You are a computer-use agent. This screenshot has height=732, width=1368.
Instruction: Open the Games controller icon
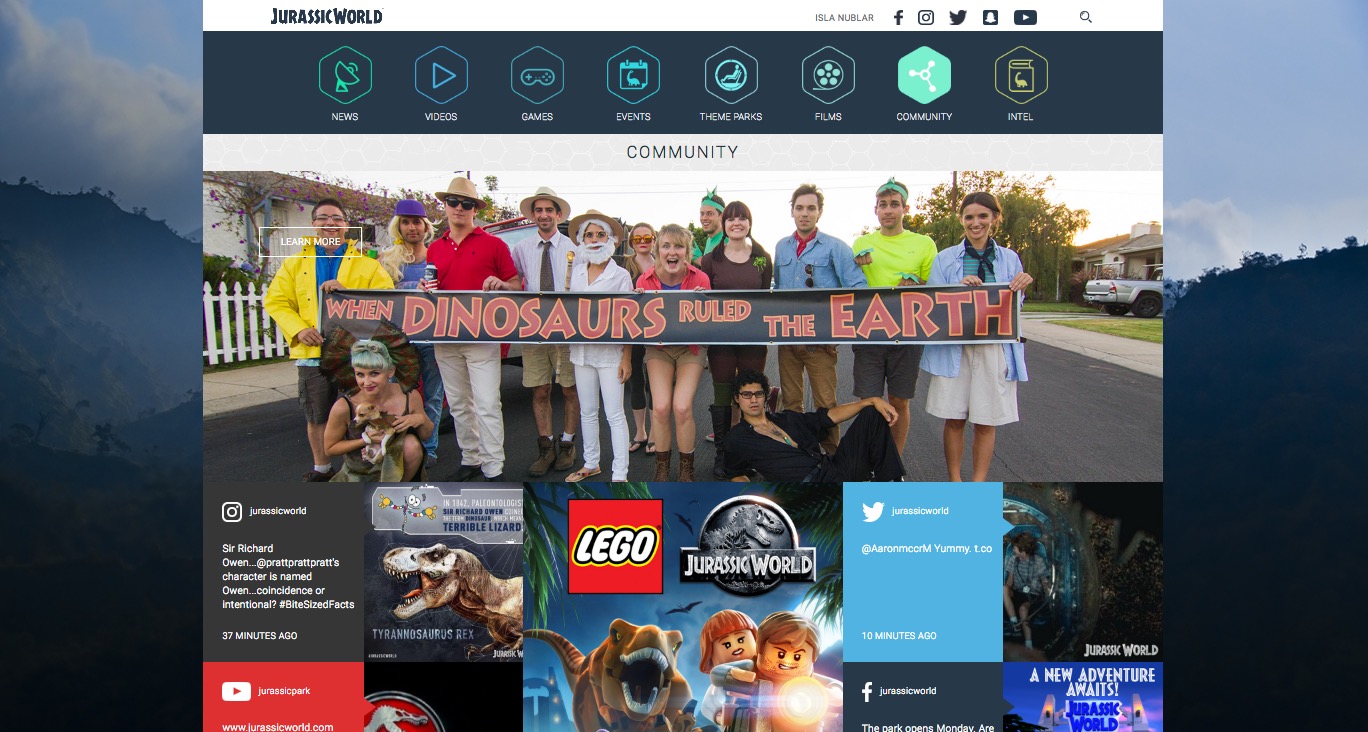[x=537, y=75]
